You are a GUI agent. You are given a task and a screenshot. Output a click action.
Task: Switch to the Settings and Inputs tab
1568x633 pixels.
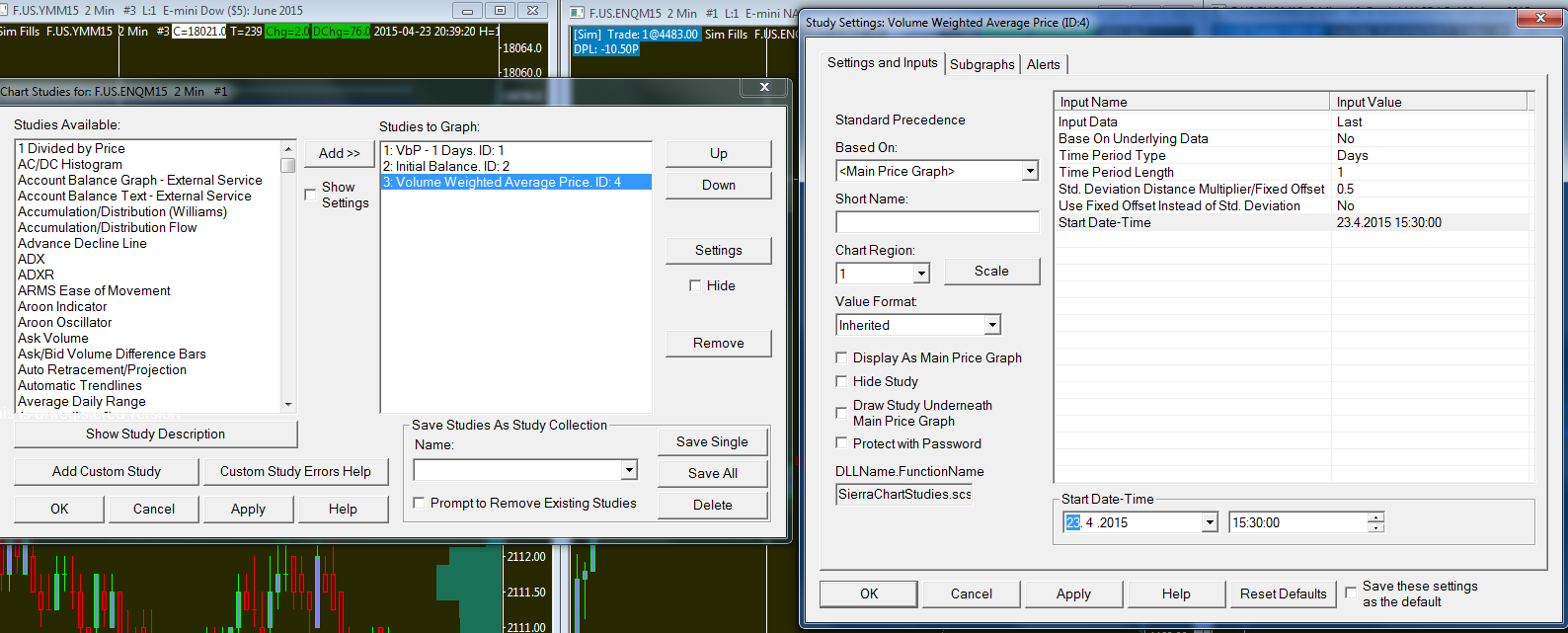coord(882,62)
